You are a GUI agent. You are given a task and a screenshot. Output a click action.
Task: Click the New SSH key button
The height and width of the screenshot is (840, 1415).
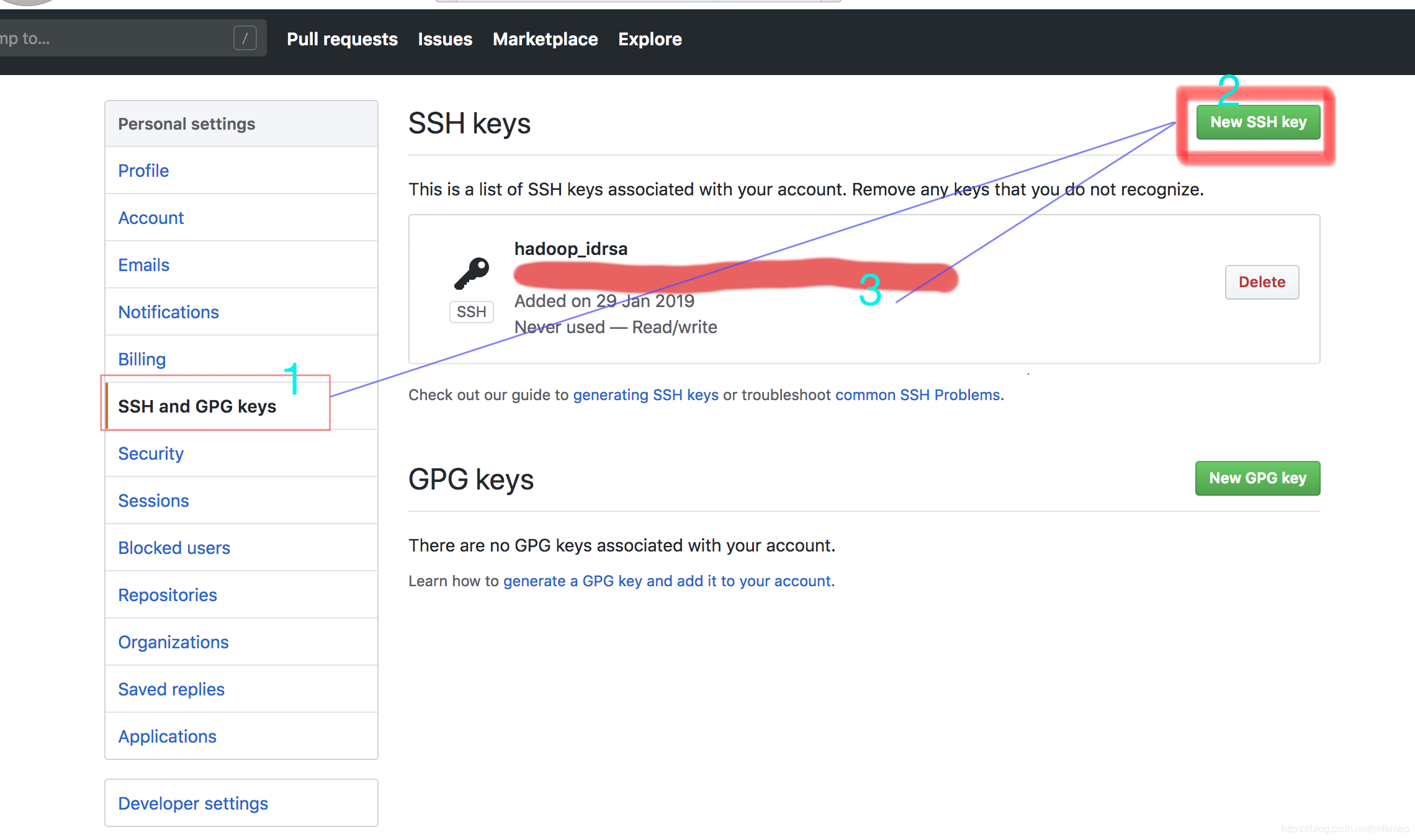point(1258,122)
